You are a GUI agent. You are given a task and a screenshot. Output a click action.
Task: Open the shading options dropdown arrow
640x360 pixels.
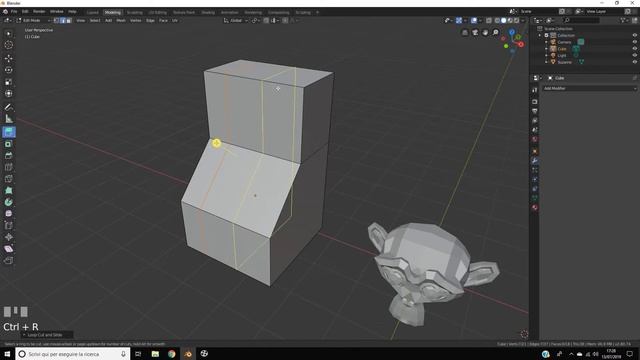(x=523, y=20)
